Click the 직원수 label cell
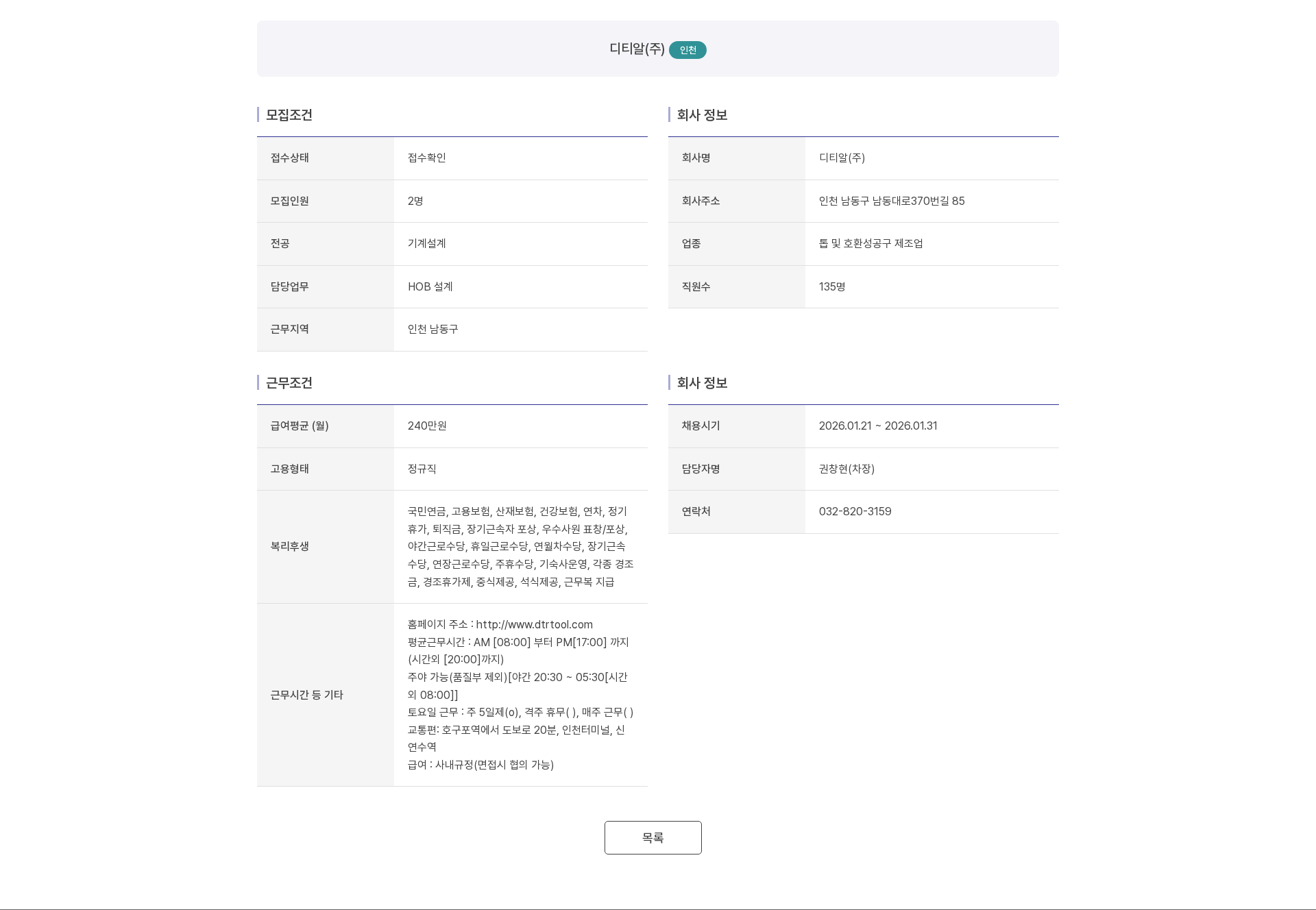The height and width of the screenshot is (910, 1316). coord(737,286)
